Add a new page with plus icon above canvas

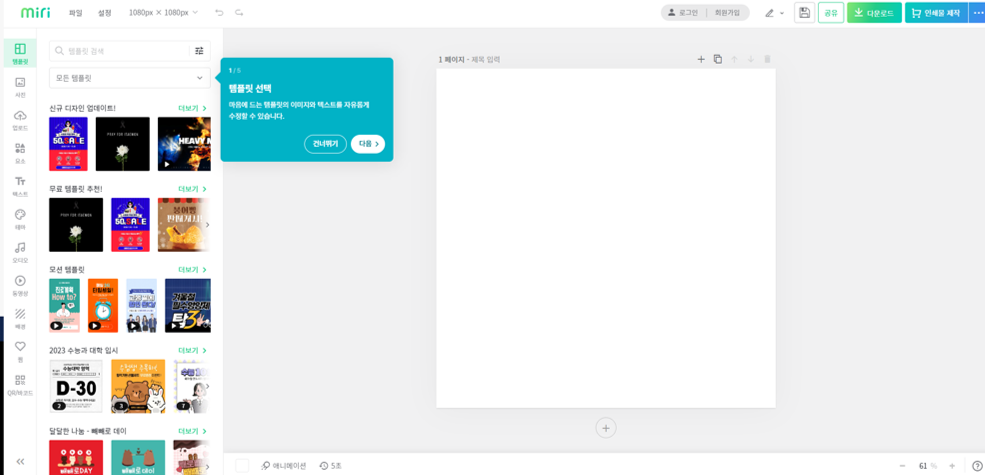tap(701, 59)
